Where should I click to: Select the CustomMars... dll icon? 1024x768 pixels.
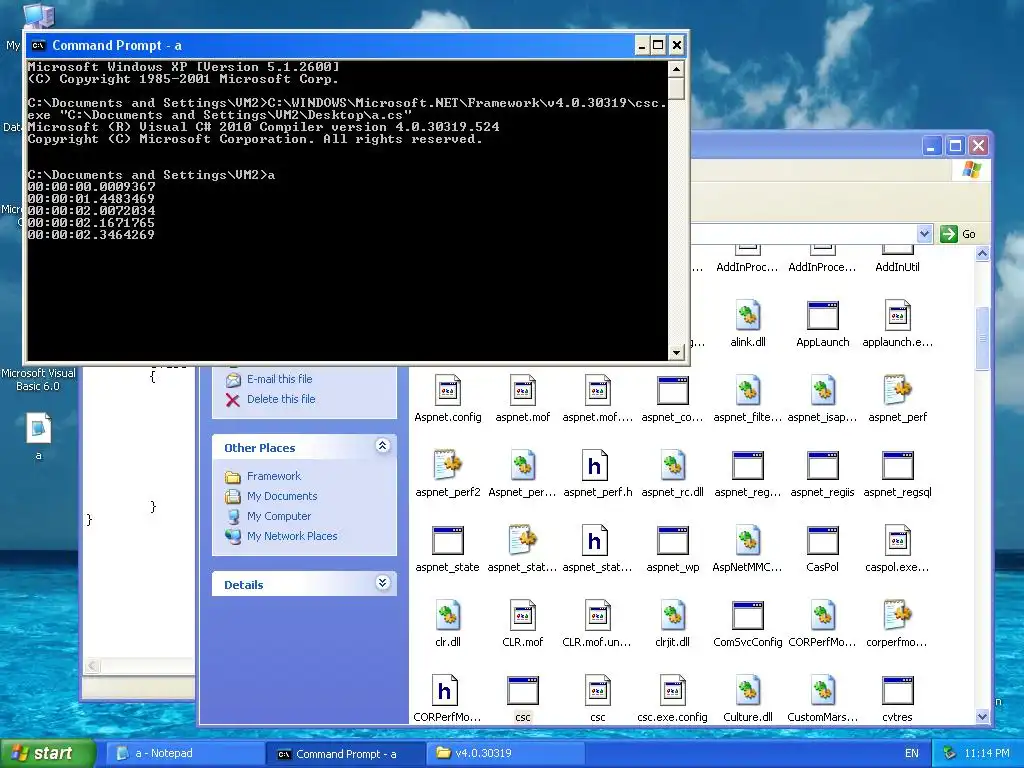(822, 691)
